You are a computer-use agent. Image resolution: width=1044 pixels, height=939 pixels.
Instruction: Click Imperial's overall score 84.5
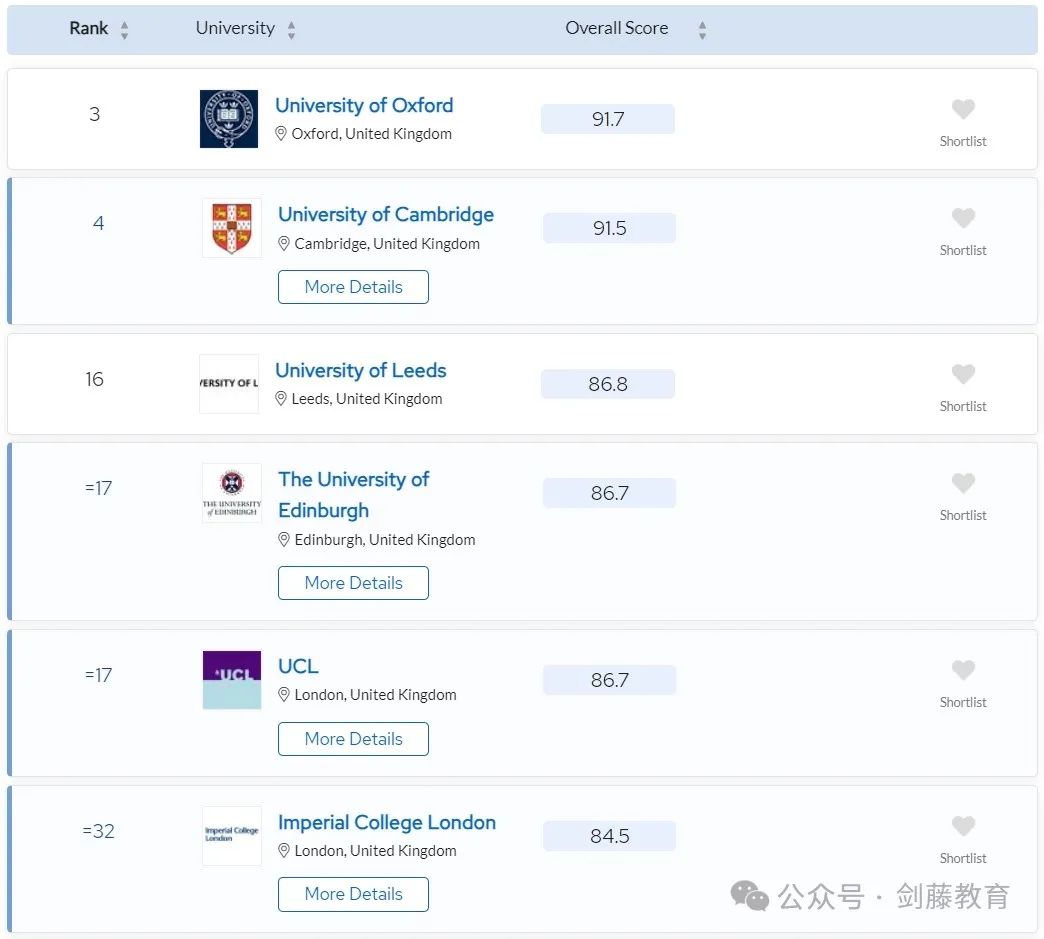(x=609, y=836)
